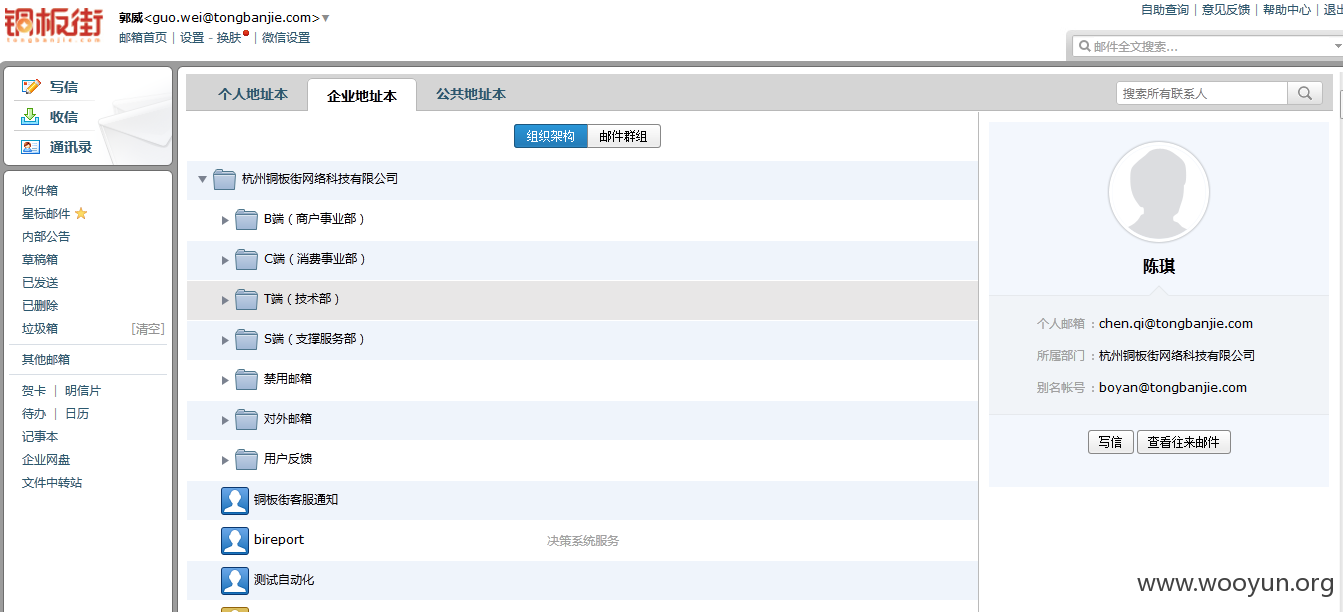Click the contacts card icon

[31, 147]
